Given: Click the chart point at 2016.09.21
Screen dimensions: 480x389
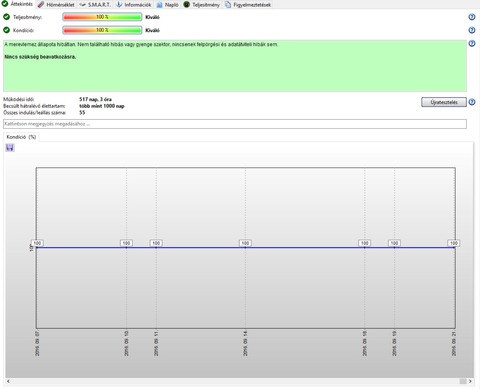Looking at the screenshot, I should [x=454, y=247].
